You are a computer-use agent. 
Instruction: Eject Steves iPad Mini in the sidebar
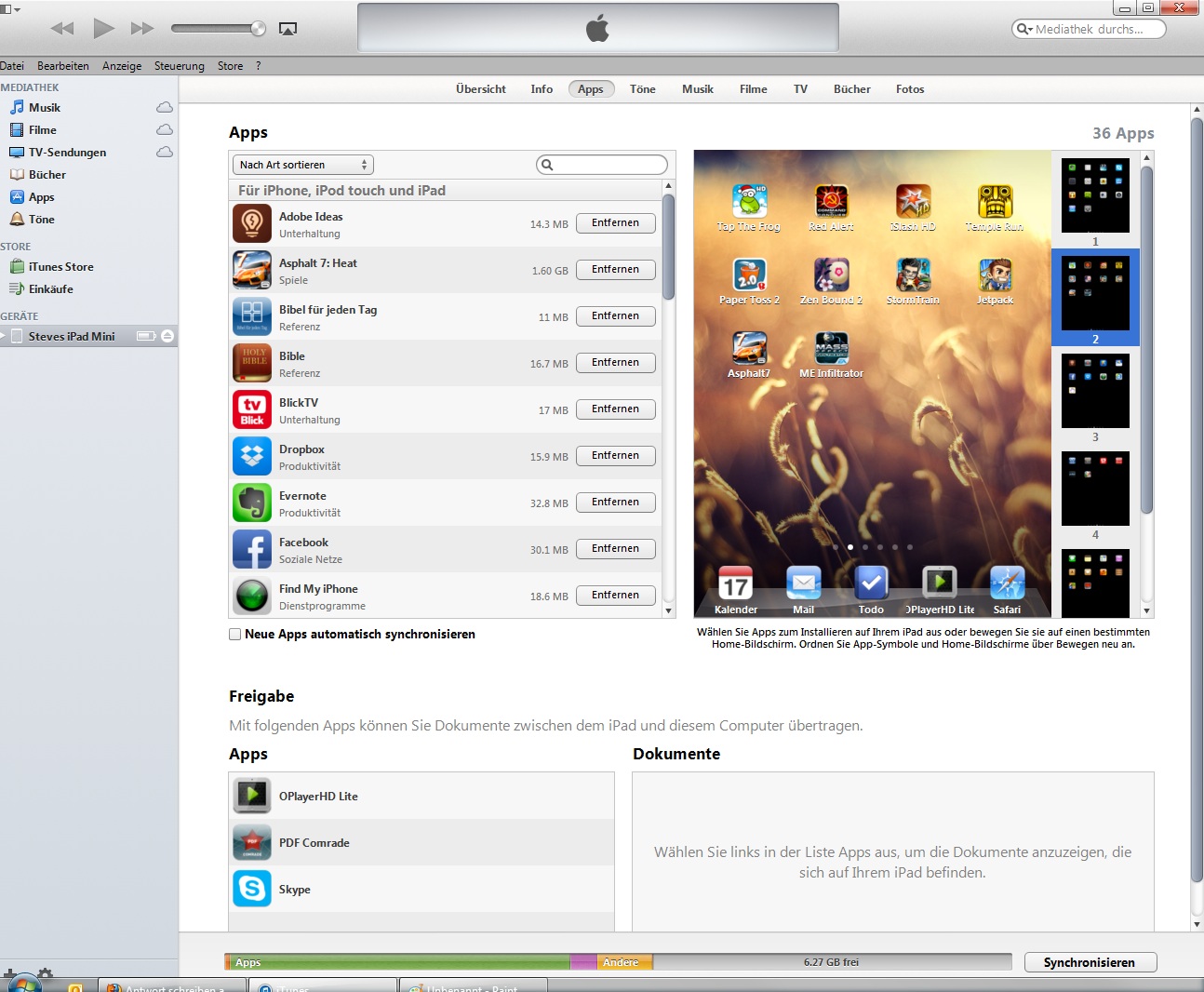click(167, 336)
